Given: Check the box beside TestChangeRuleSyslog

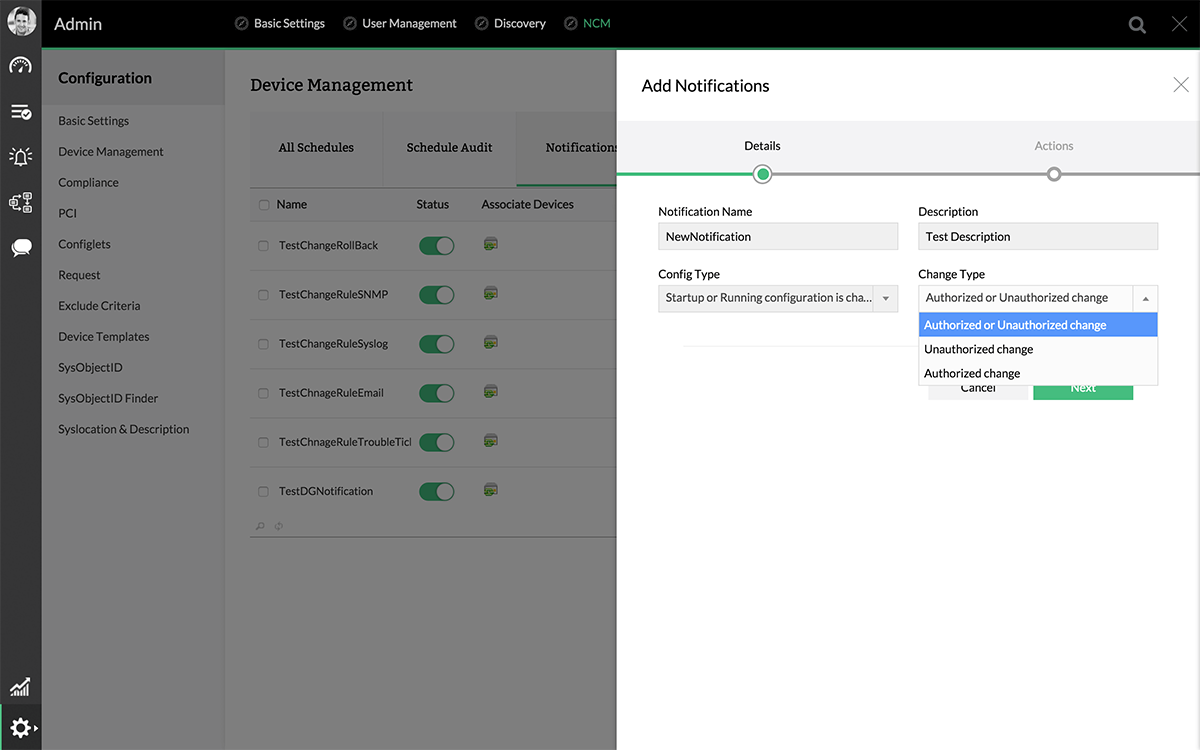Looking at the screenshot, I should 264,344.
